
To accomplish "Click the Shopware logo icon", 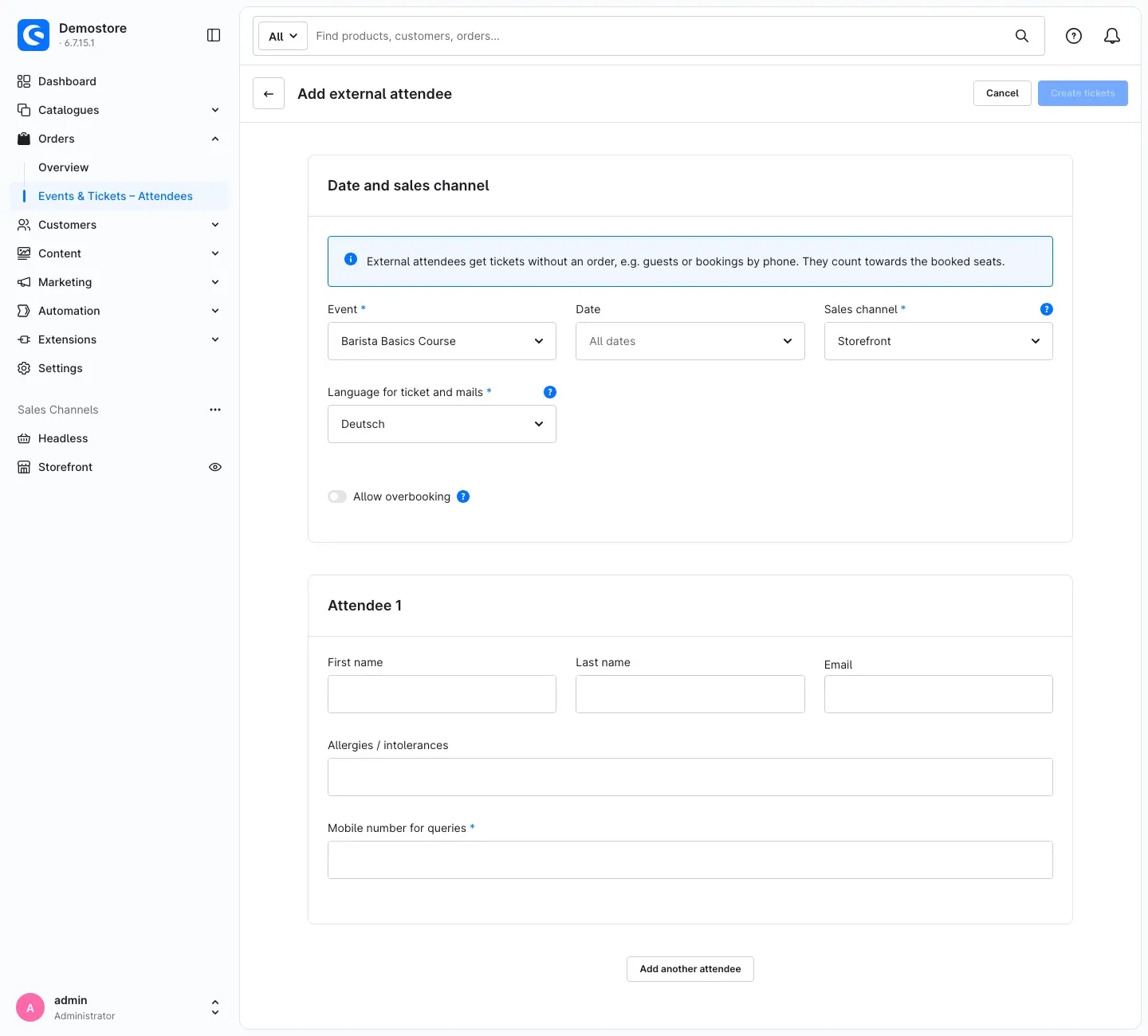I will pyautogui.click(x=33, y=35).
